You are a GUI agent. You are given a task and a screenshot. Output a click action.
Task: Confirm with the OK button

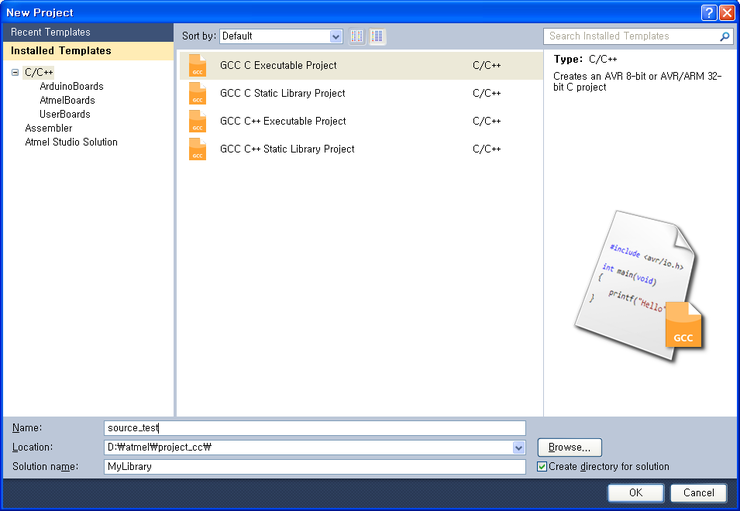coord(636,493)
